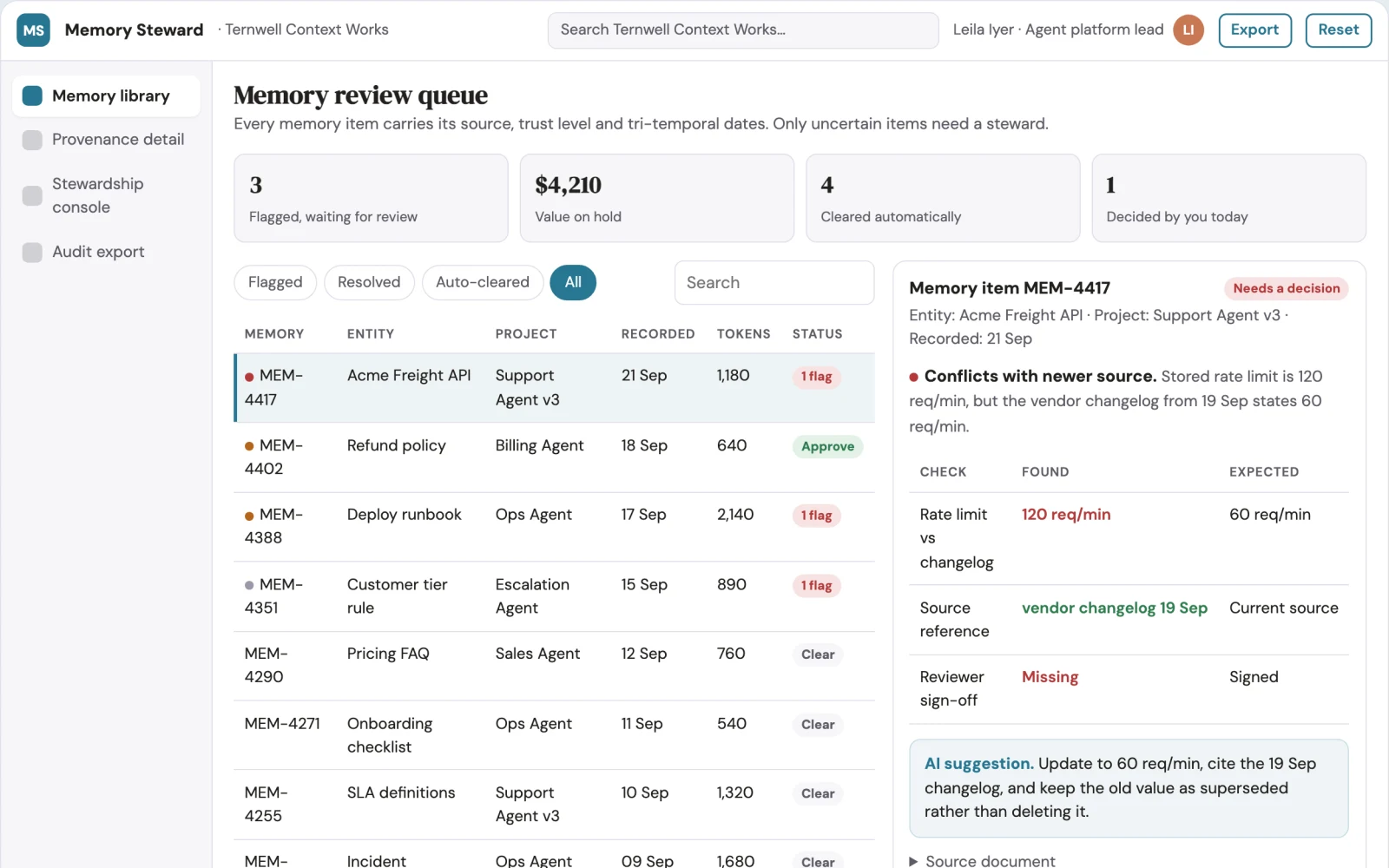1389x868 pixels.
Task: Select the All filter pill
Action: pyautogui.click(x=573, y=282)
